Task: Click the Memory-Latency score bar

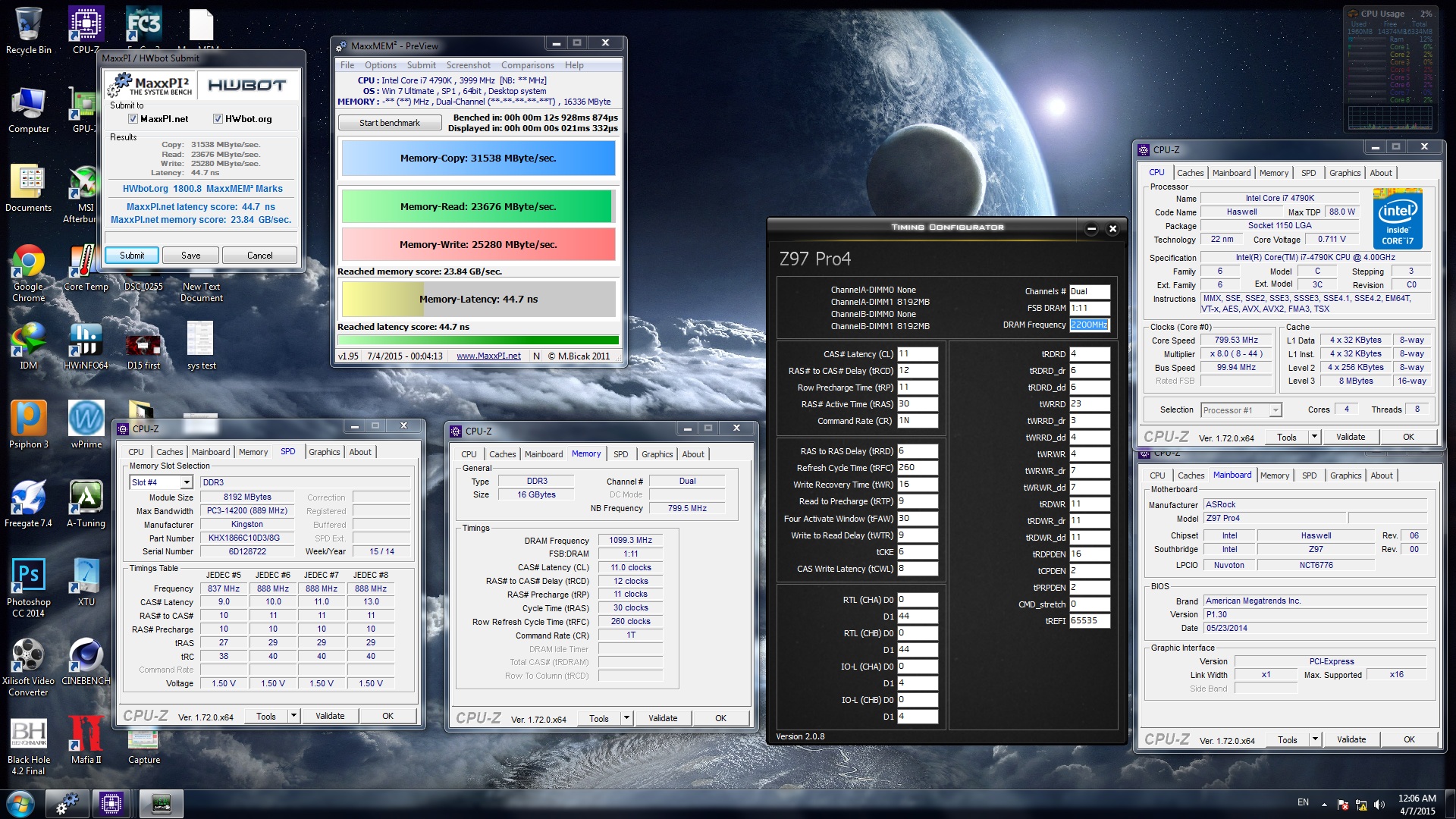Action: pos(479,300)
